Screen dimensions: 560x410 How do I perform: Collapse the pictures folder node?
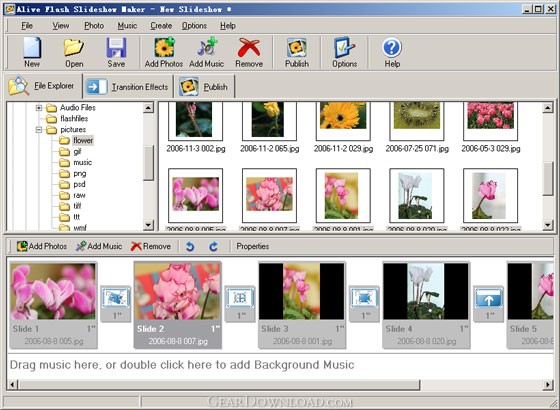pyautogui.click(x=39, y=130)
